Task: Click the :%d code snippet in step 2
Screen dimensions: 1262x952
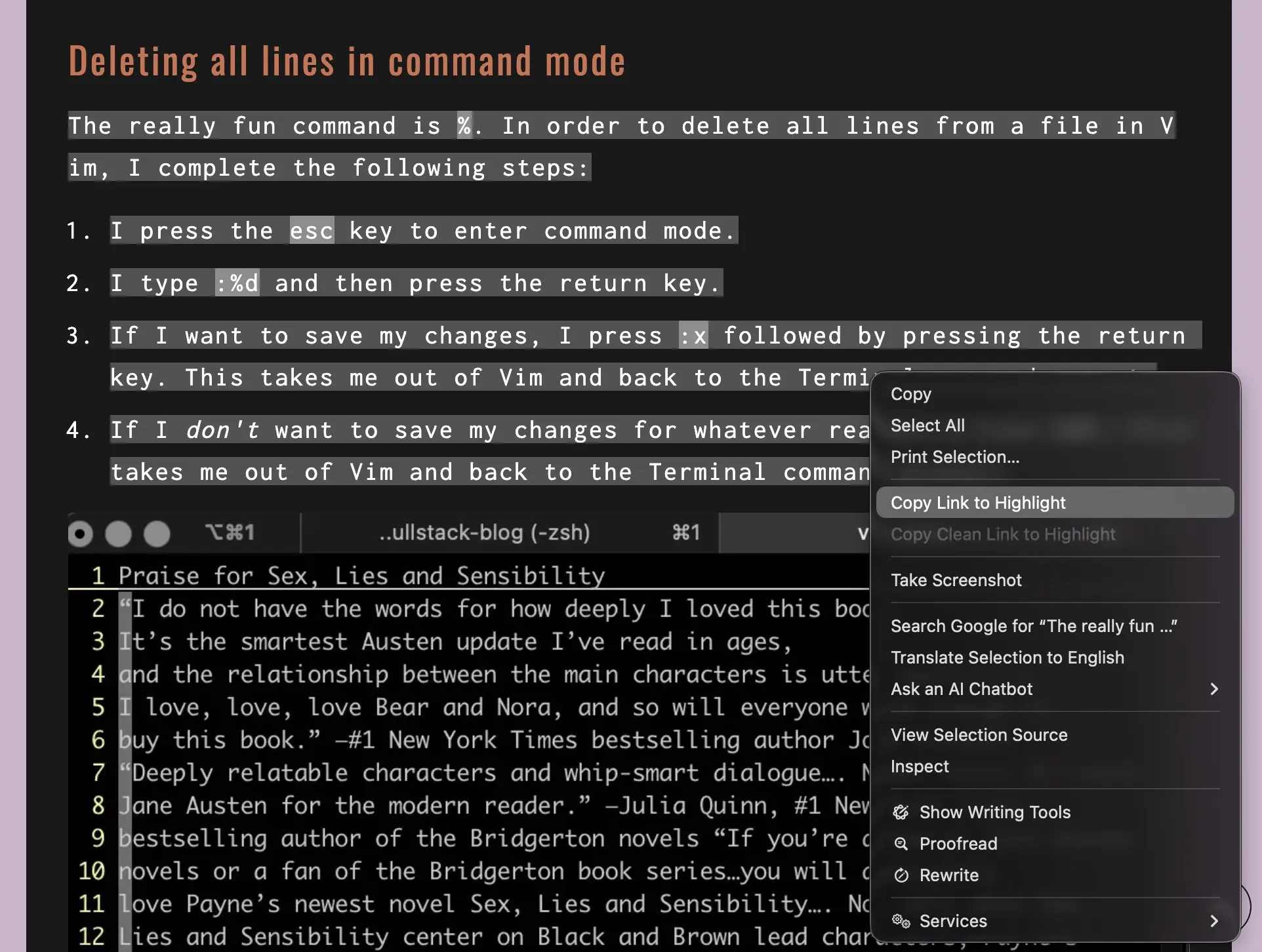Action: coord(237,283)
